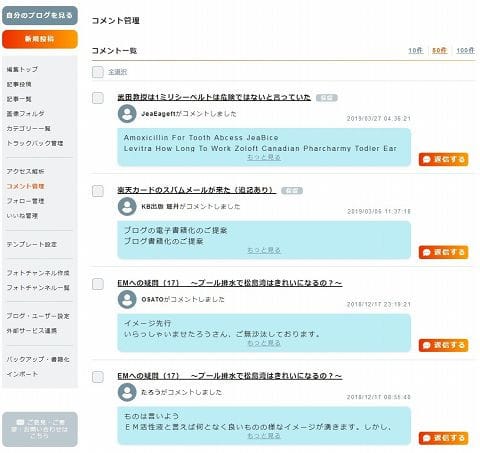Click JeaEageft's commenter avatar icon
The width and height of the screenshot is (480, 453).
click(x=127, y=114)
